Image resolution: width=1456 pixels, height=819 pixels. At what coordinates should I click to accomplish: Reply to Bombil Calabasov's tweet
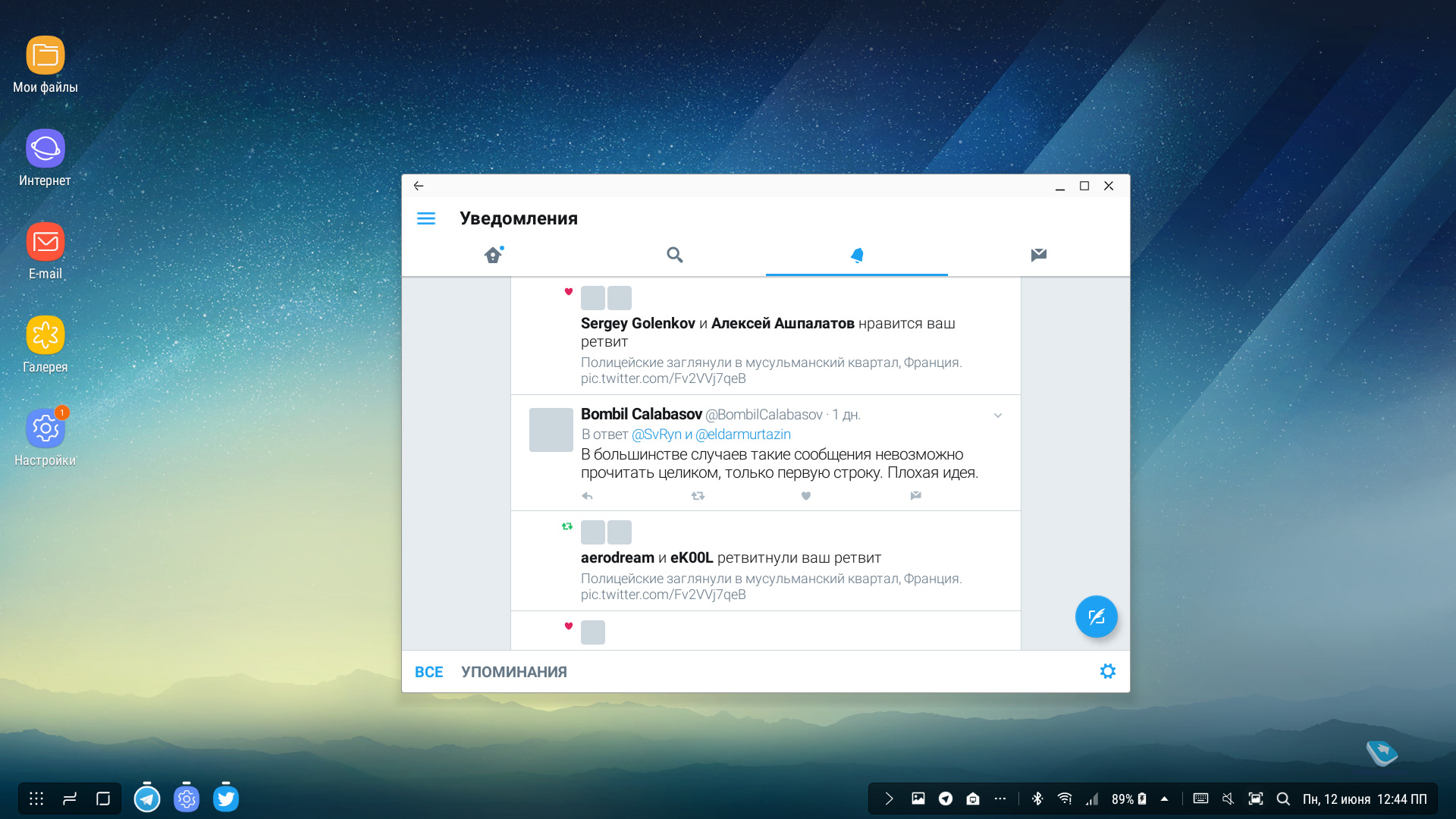pos(587,496)
